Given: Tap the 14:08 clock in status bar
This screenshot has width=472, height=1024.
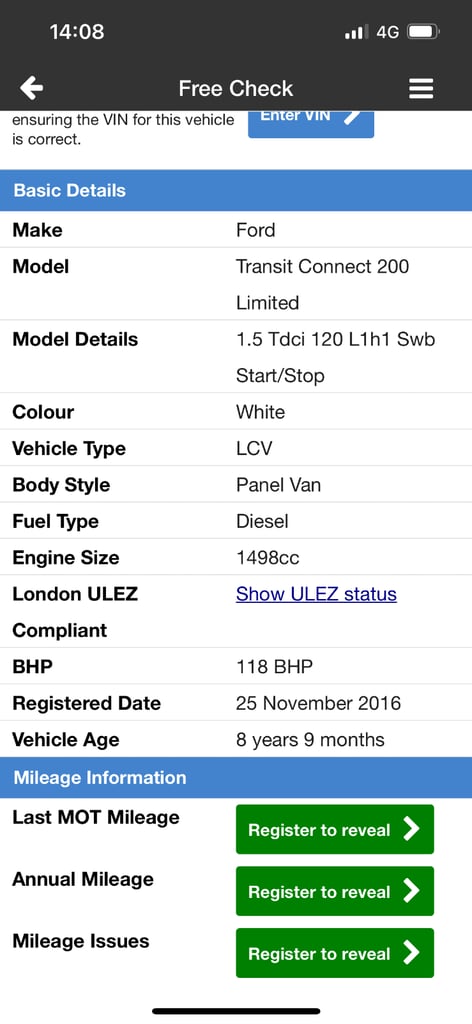Looking at the screenshot, I should click(76, 31).
